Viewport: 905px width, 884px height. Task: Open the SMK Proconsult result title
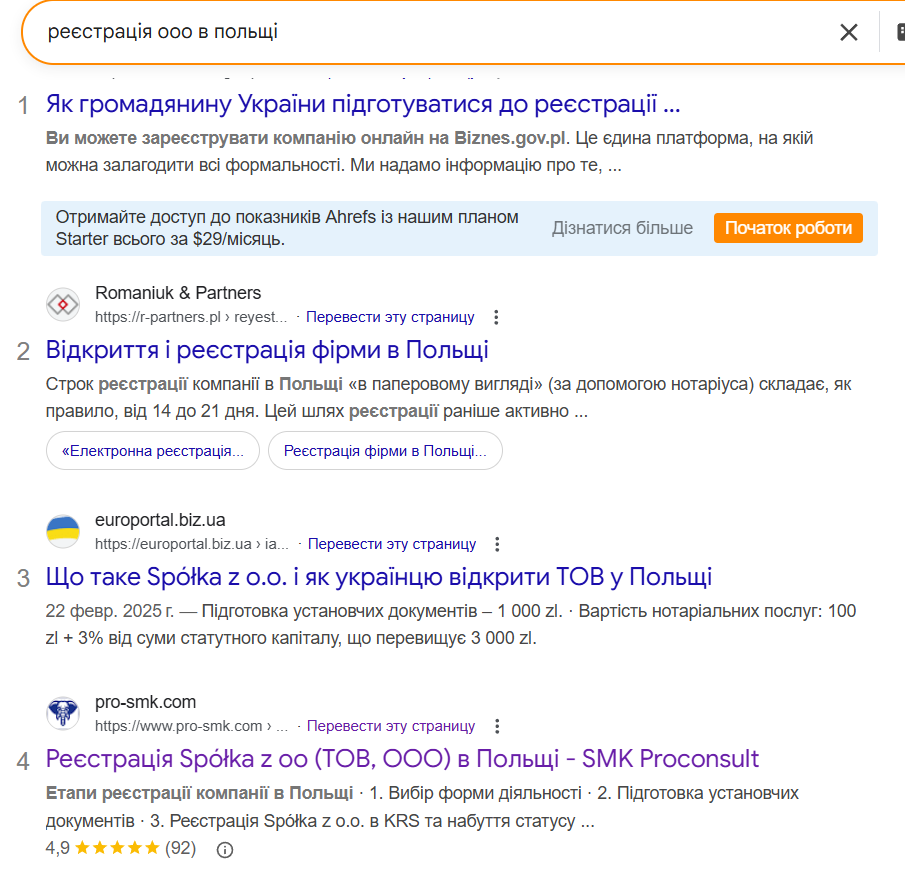coord(402,759)
